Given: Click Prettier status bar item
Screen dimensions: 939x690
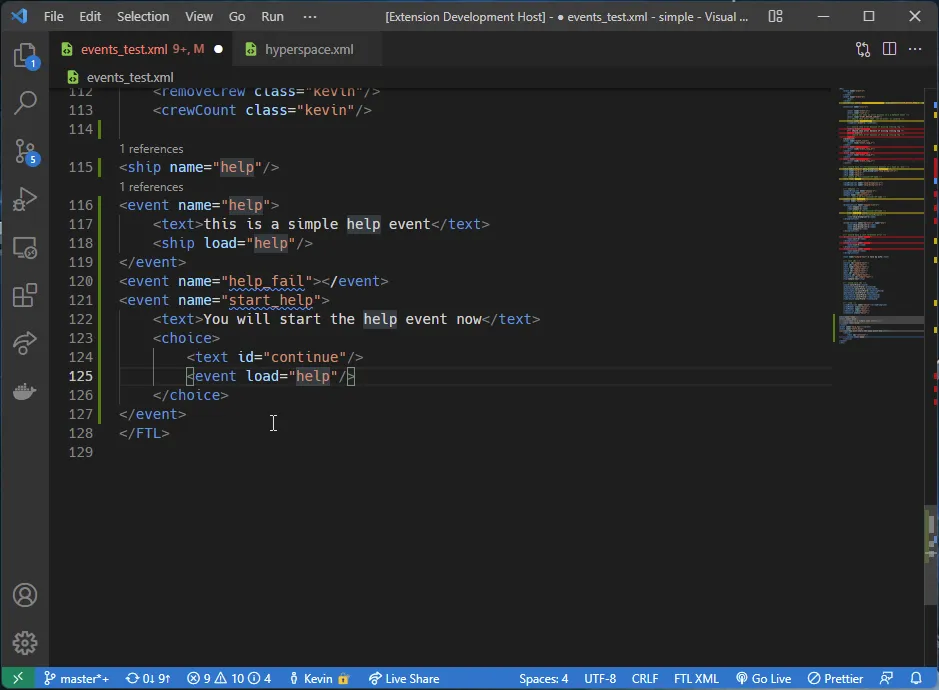Looking at the screenshot, I should pyautogui.click(x=835, y=678).
